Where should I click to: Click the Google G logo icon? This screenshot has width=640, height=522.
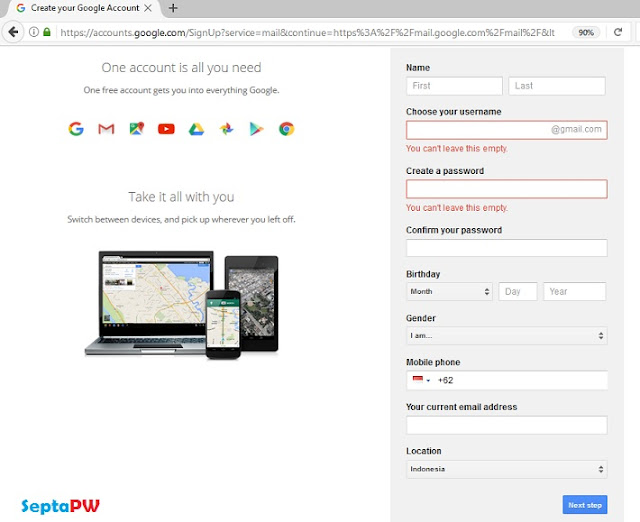click(x=76, y=129)
